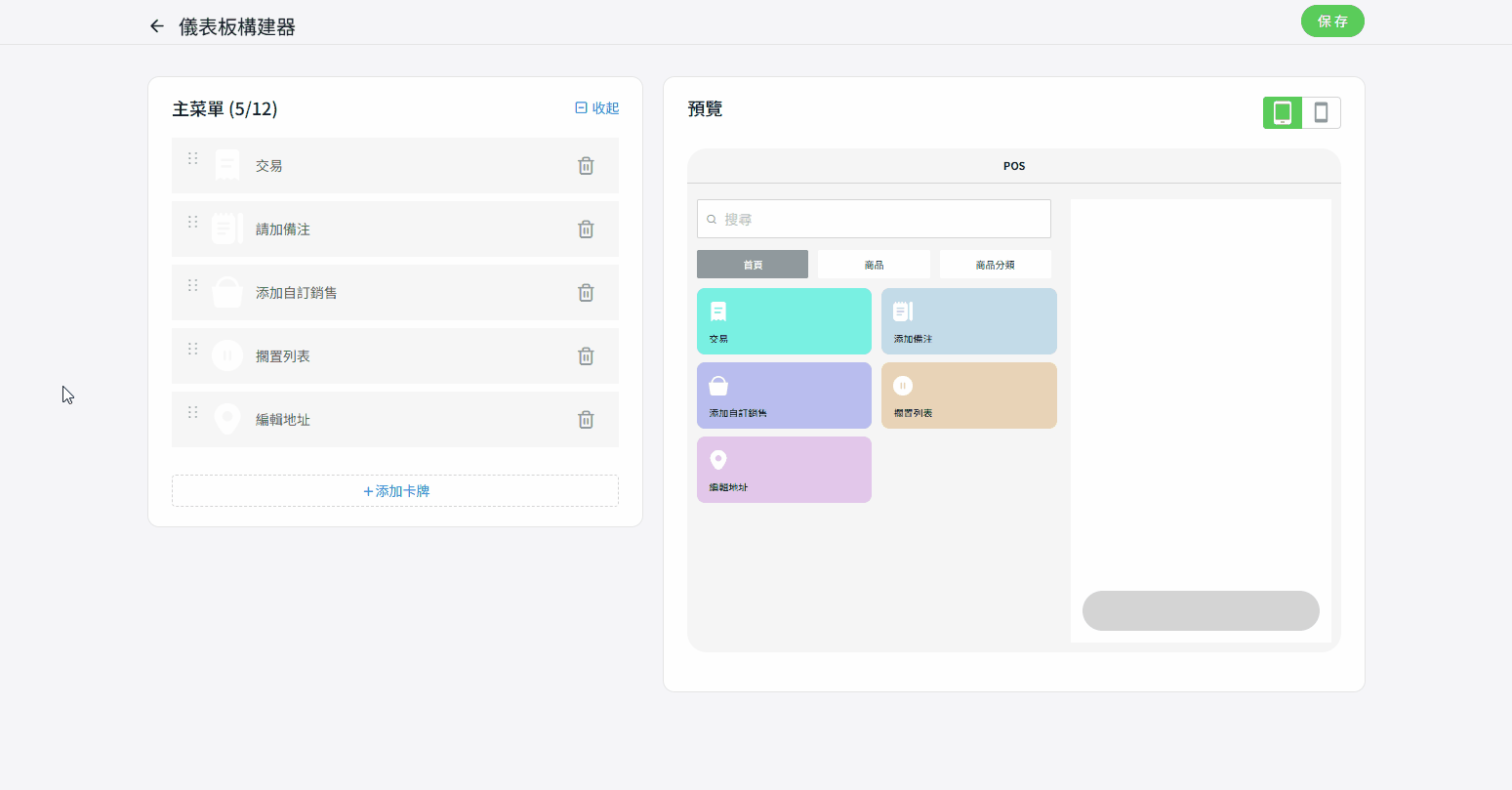Switch preview to mobile phone view
Image resolution: width=1512 pixels, height=790 pixels.
[1321, 112]
